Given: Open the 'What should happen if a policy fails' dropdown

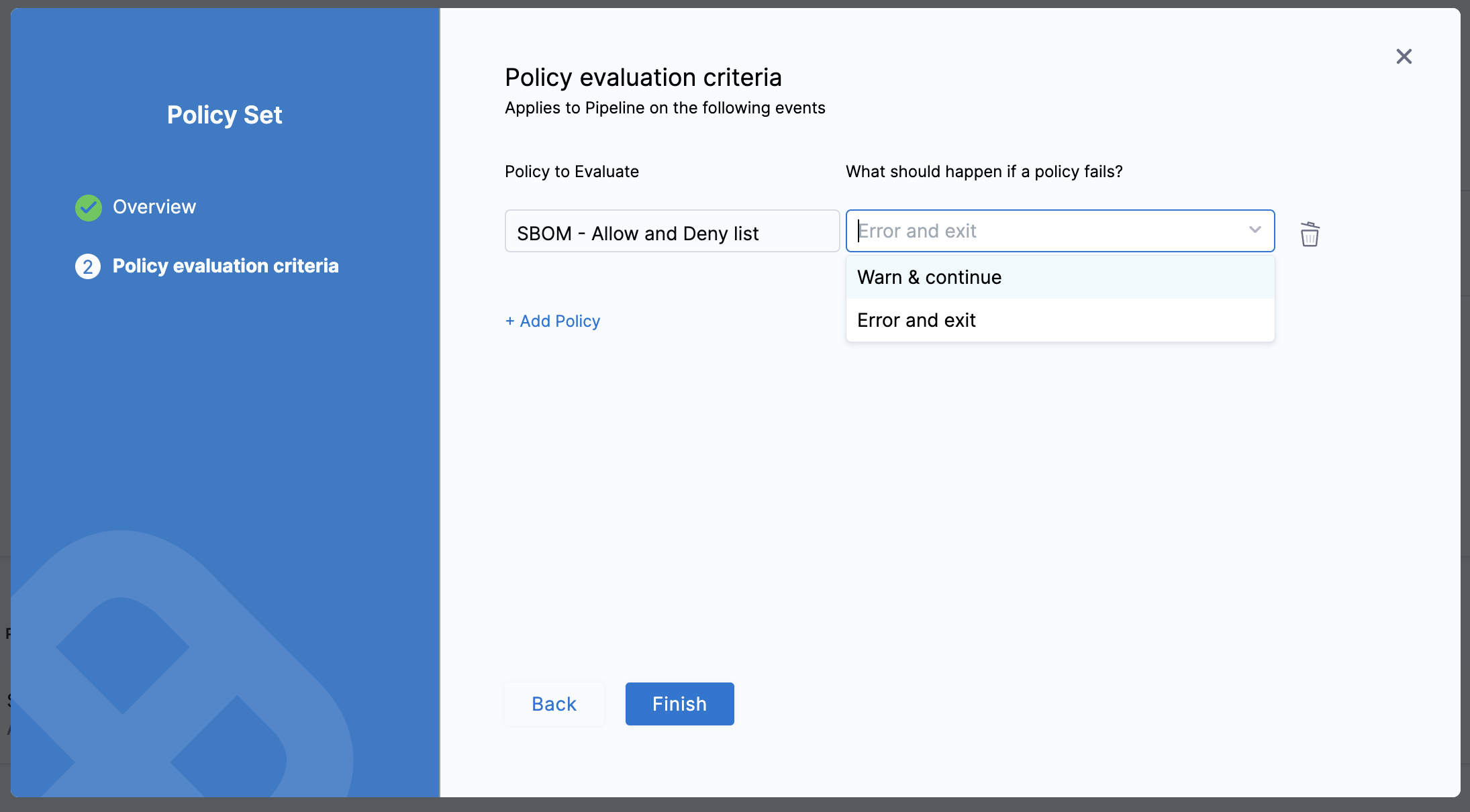Looking at the screenshot, I should pyautogui.click(x=1061, y=231).
